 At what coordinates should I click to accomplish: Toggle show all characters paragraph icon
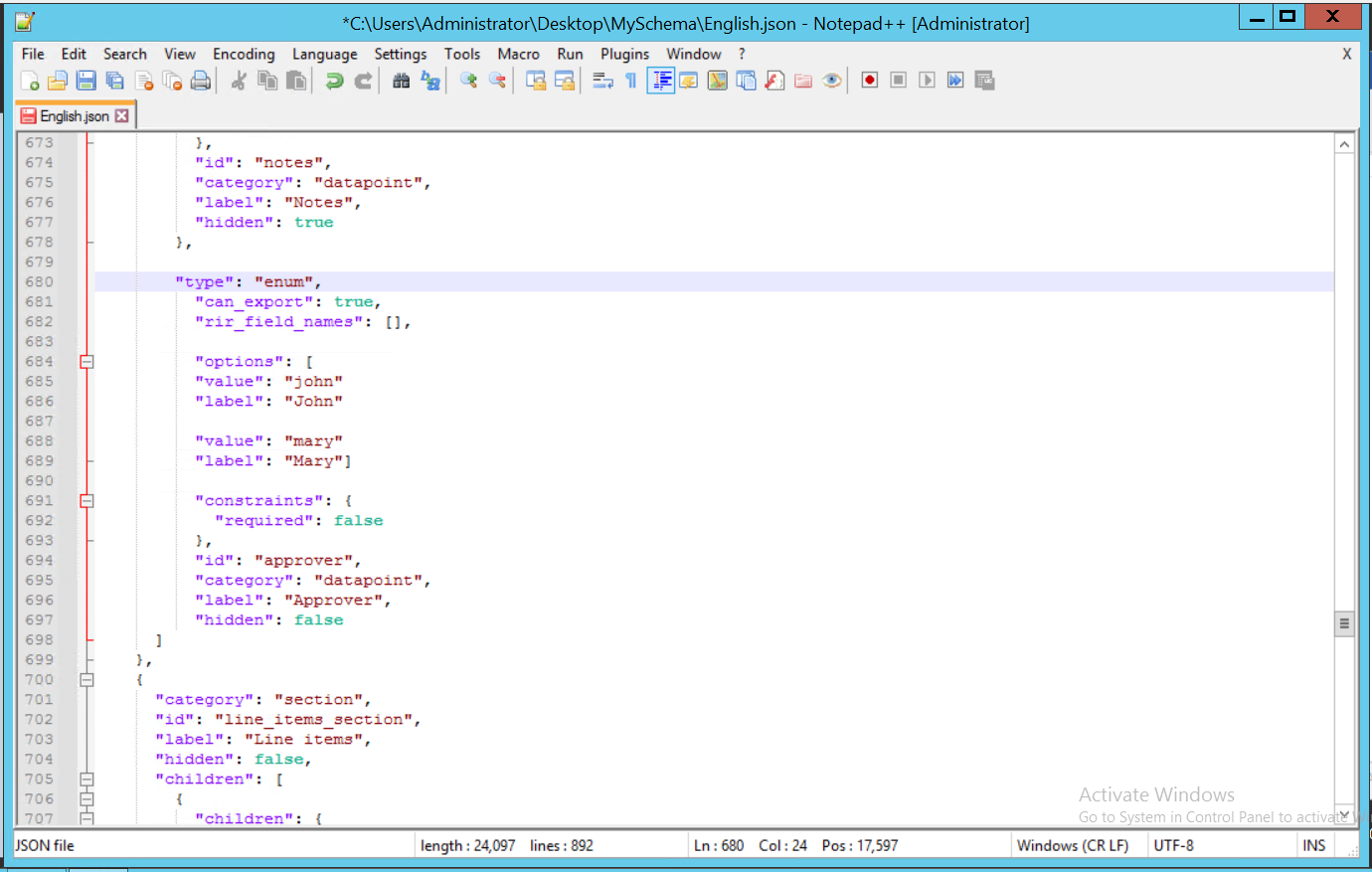click(x=631, y=81)
